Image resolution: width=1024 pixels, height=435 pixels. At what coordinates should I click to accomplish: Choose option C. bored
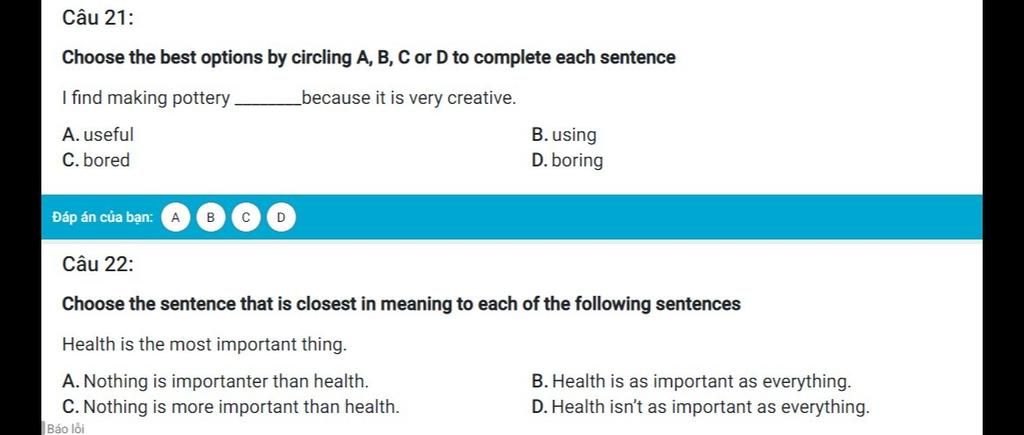[96, 160]
